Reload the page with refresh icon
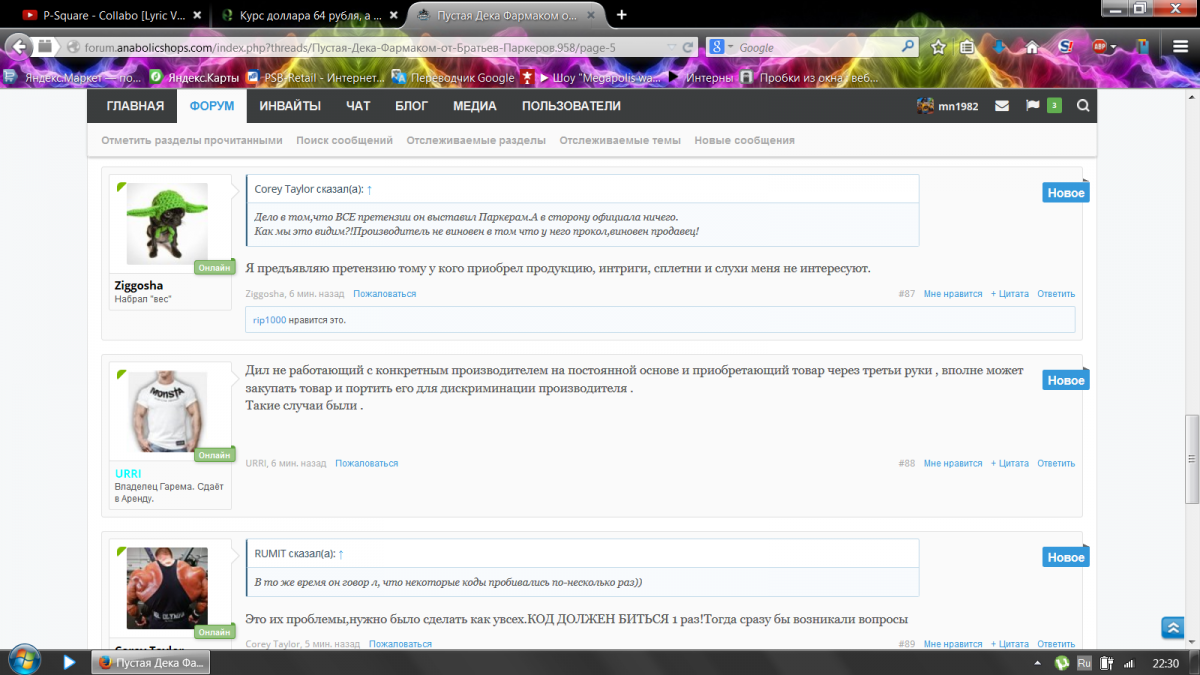This screenshot has height=675, width=1200. tap(688, 47)
